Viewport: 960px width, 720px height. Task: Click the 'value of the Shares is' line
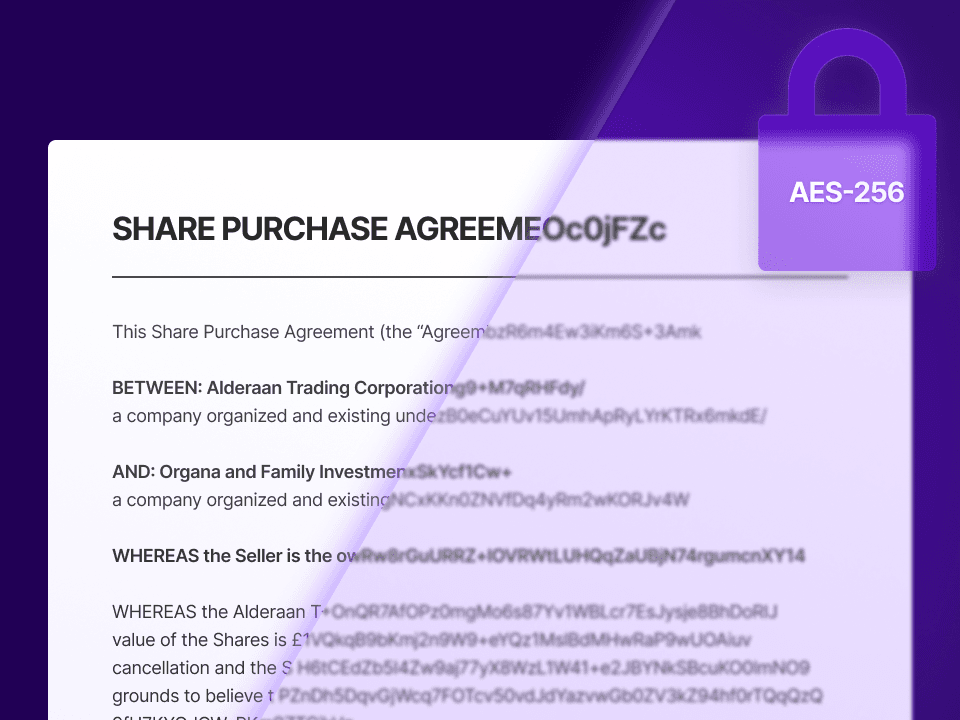click(207, 639)
